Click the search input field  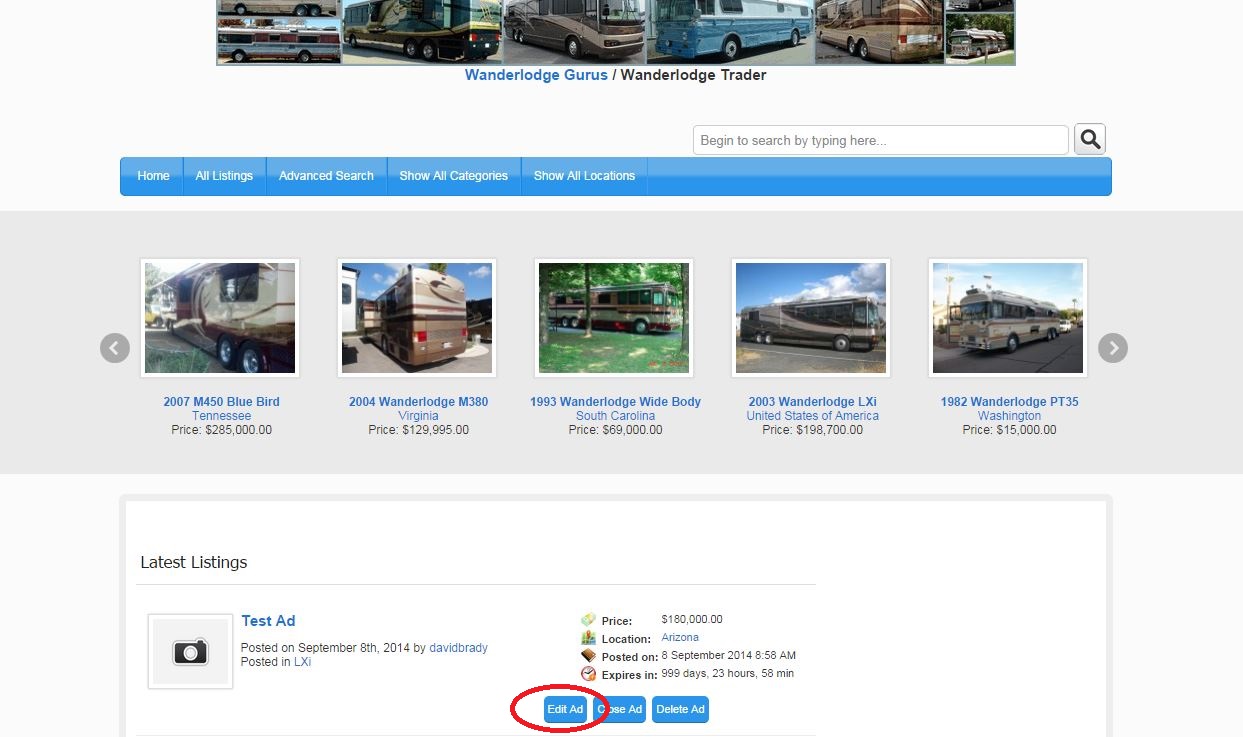(880, 141)
